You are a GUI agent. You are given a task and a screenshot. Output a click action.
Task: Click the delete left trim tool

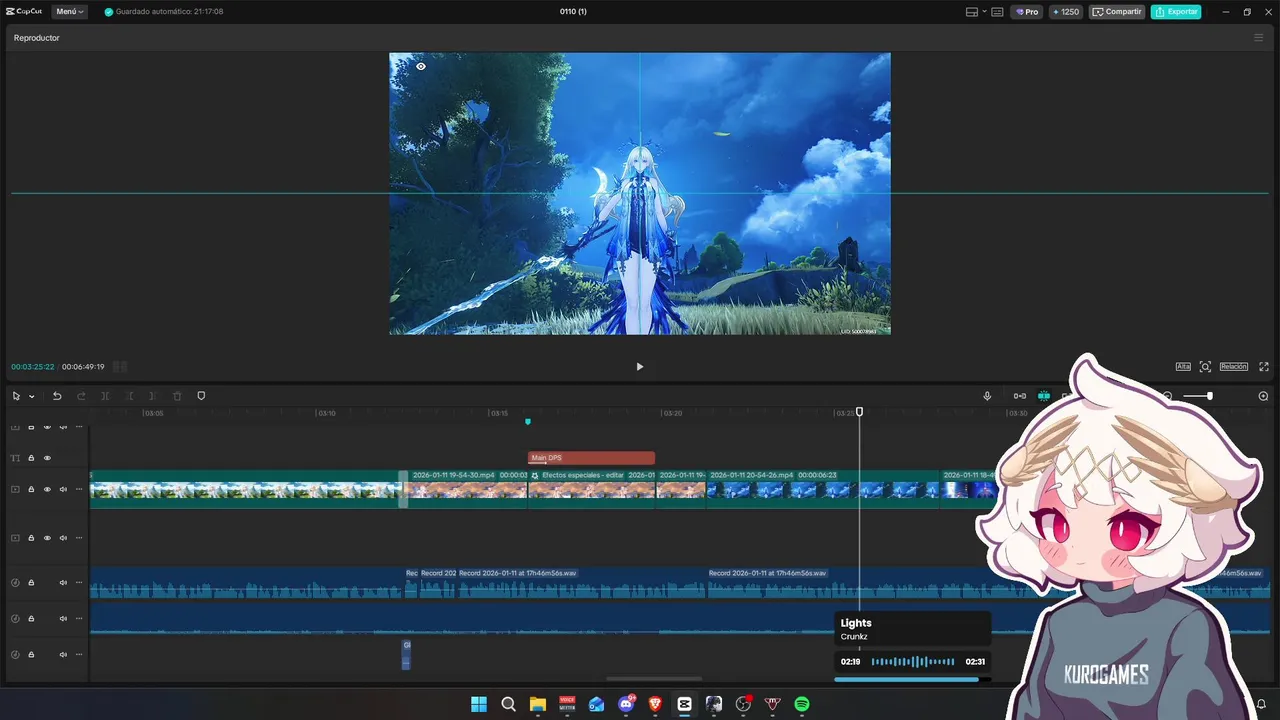click(x=129, y=396)
